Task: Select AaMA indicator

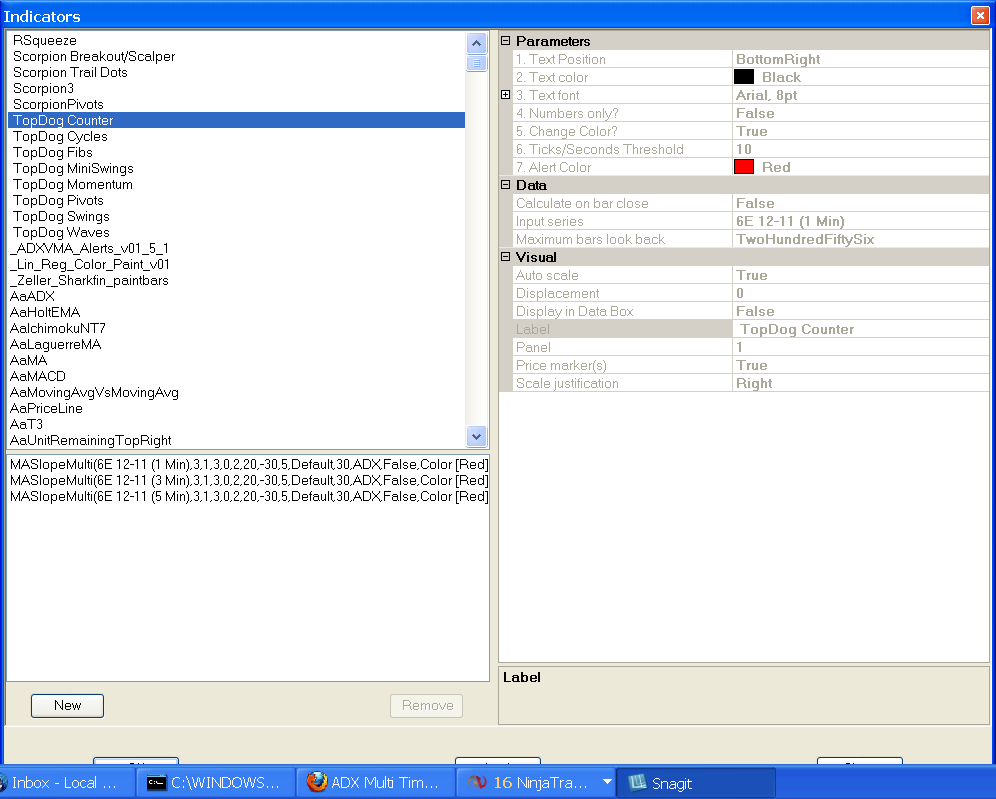Action: coord(236,360)
